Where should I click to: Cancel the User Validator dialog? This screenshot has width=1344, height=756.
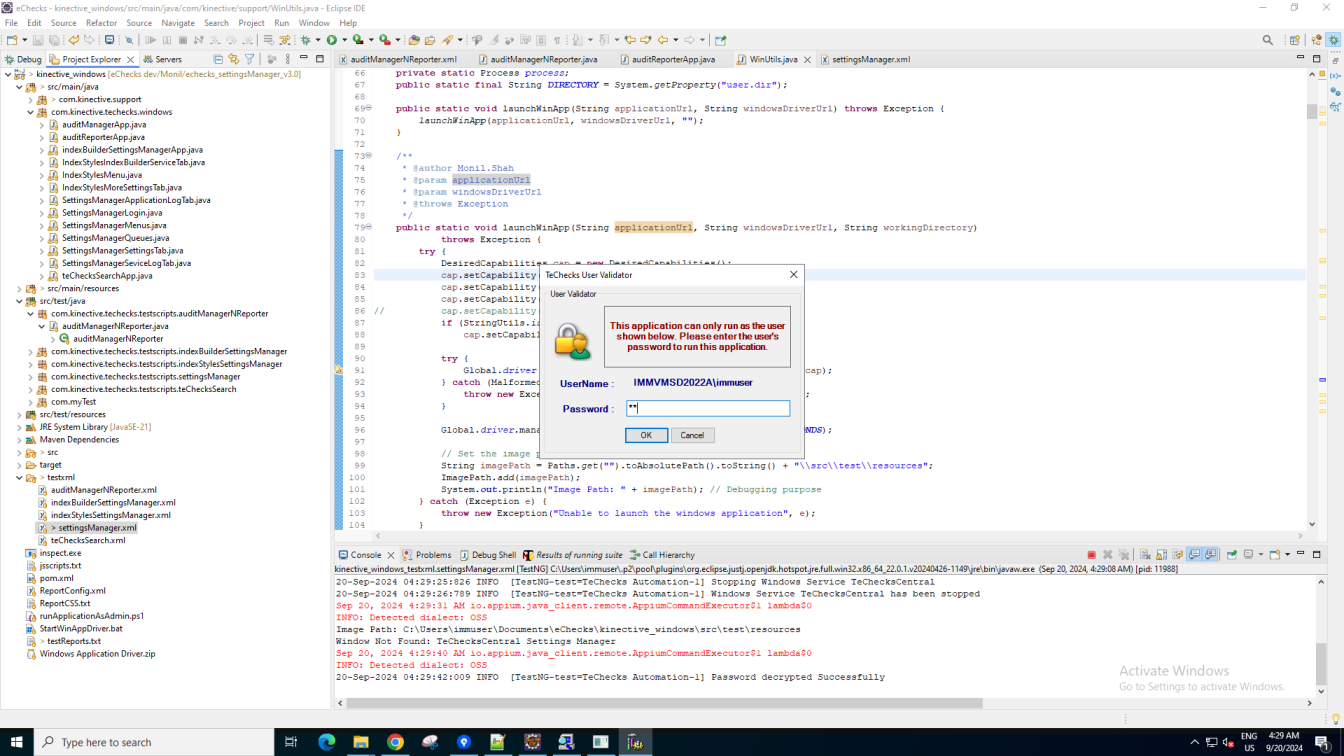point(692,435)
